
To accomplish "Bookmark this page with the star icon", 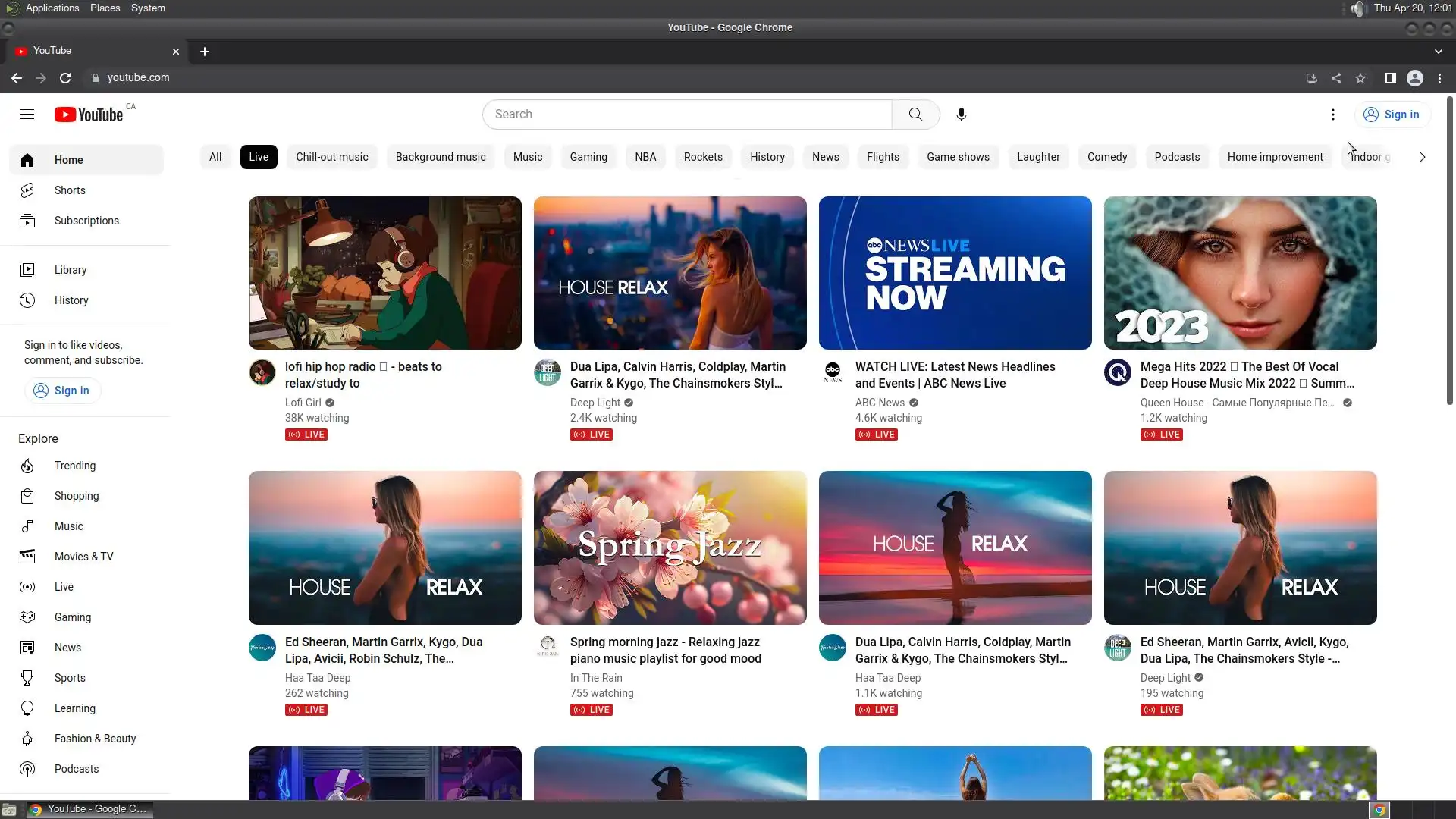I will 1360,78.
